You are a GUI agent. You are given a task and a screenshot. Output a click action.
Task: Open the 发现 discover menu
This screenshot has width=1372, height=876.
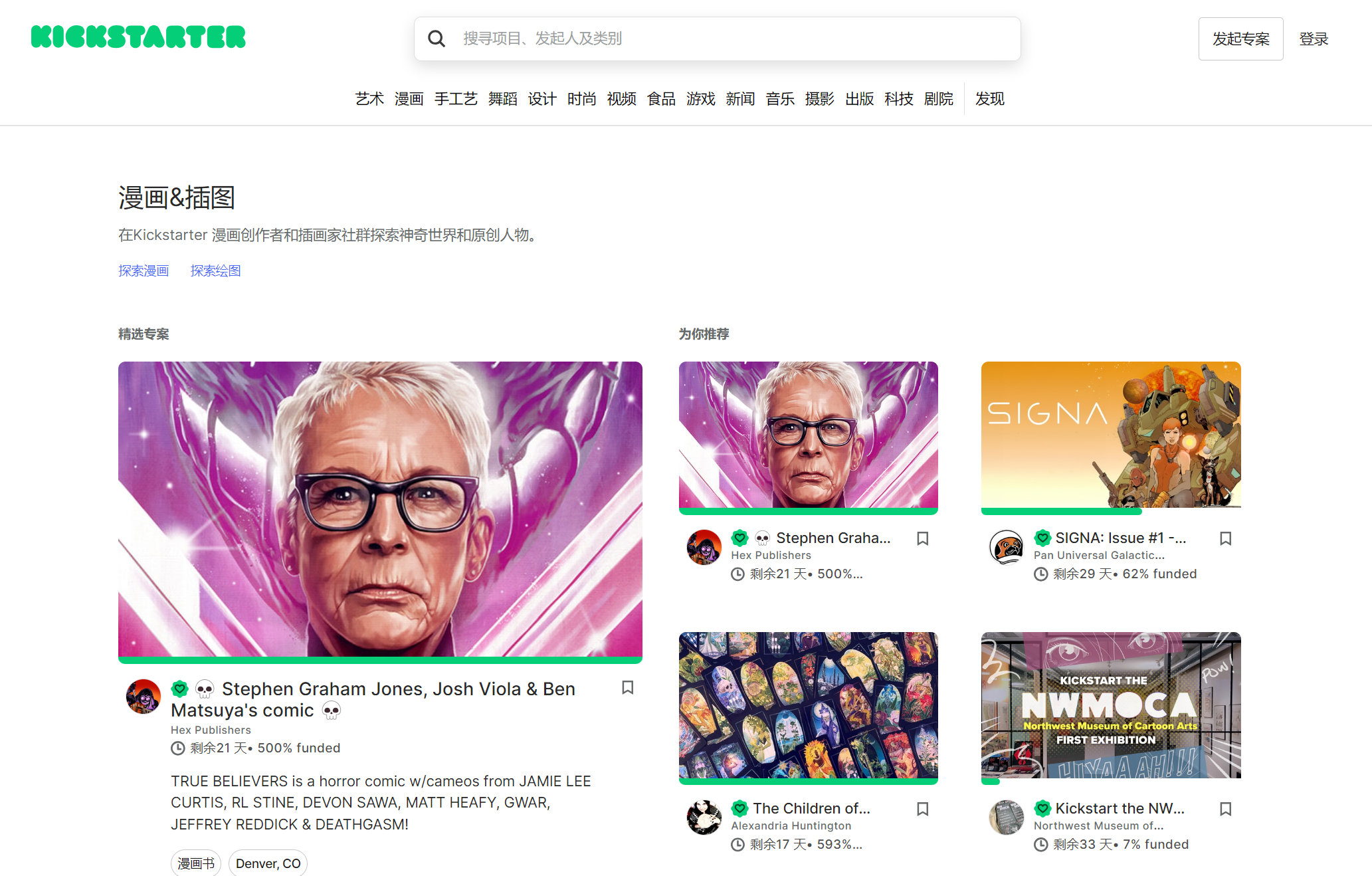point(989,99)
